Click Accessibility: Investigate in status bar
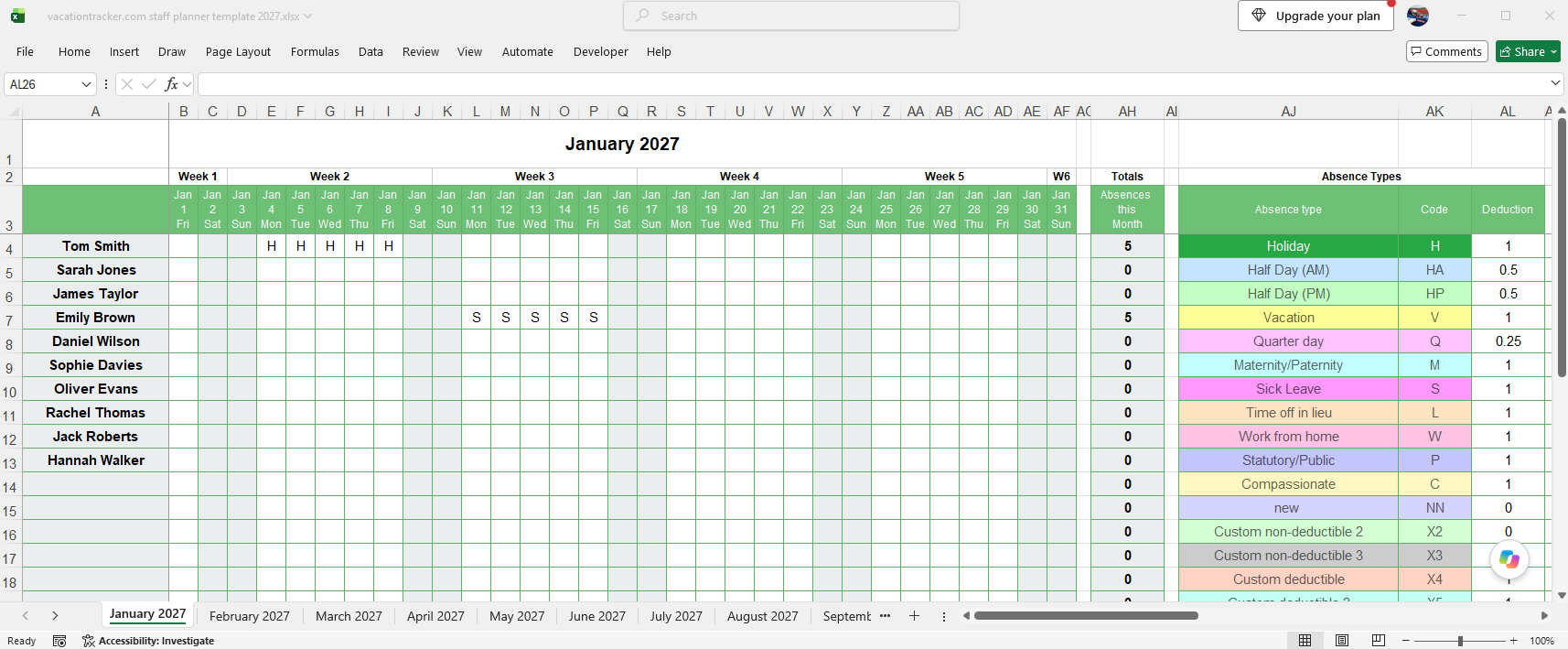The image size is (1568, 649). [148, 641]
